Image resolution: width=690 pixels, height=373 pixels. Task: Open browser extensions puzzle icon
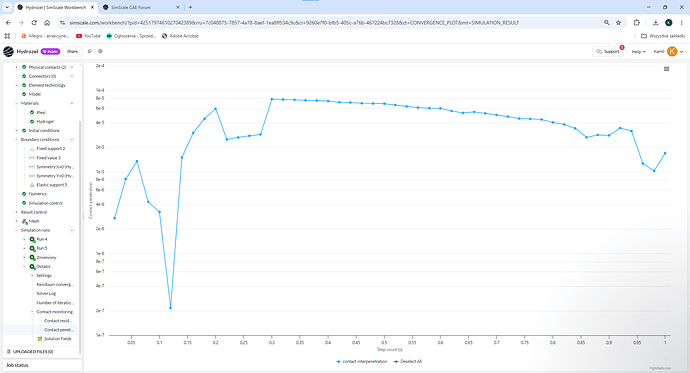pos(636,22)
